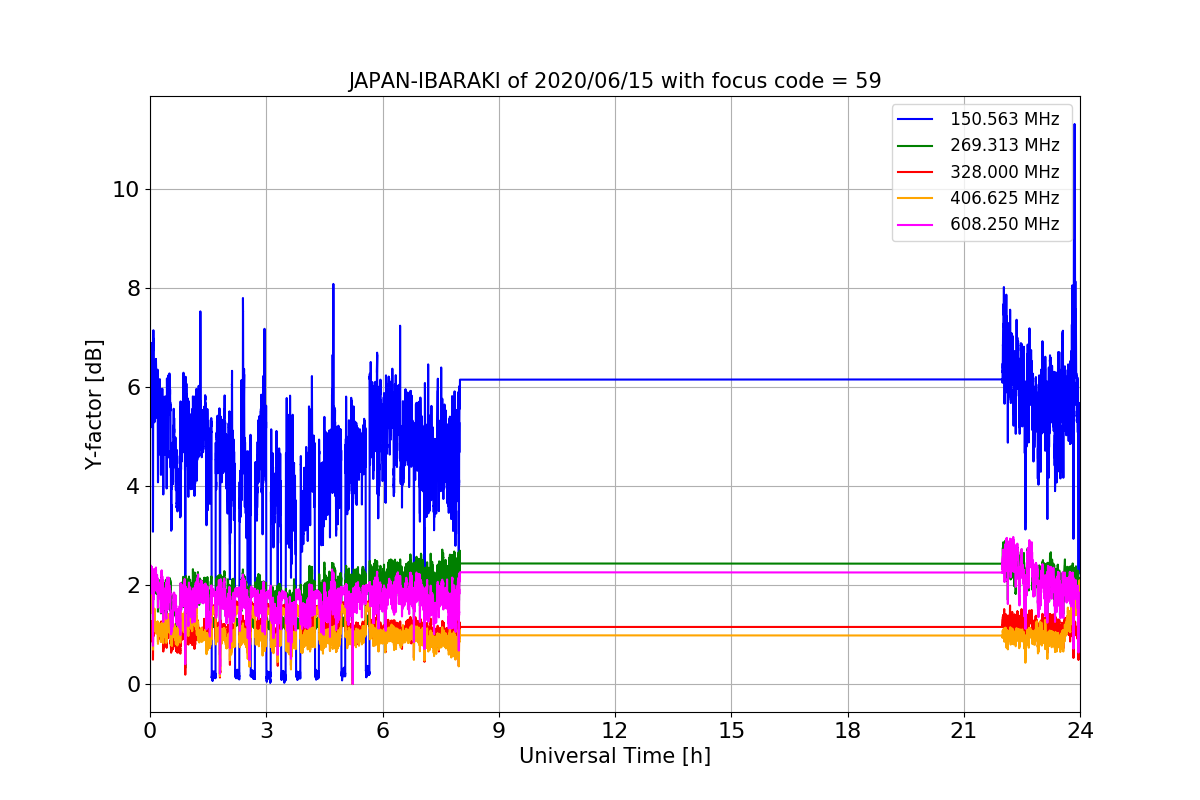The image size is (1200, 800).
Task: Click the blue spike peak near 24 hours
Action: pos(1074,125)
